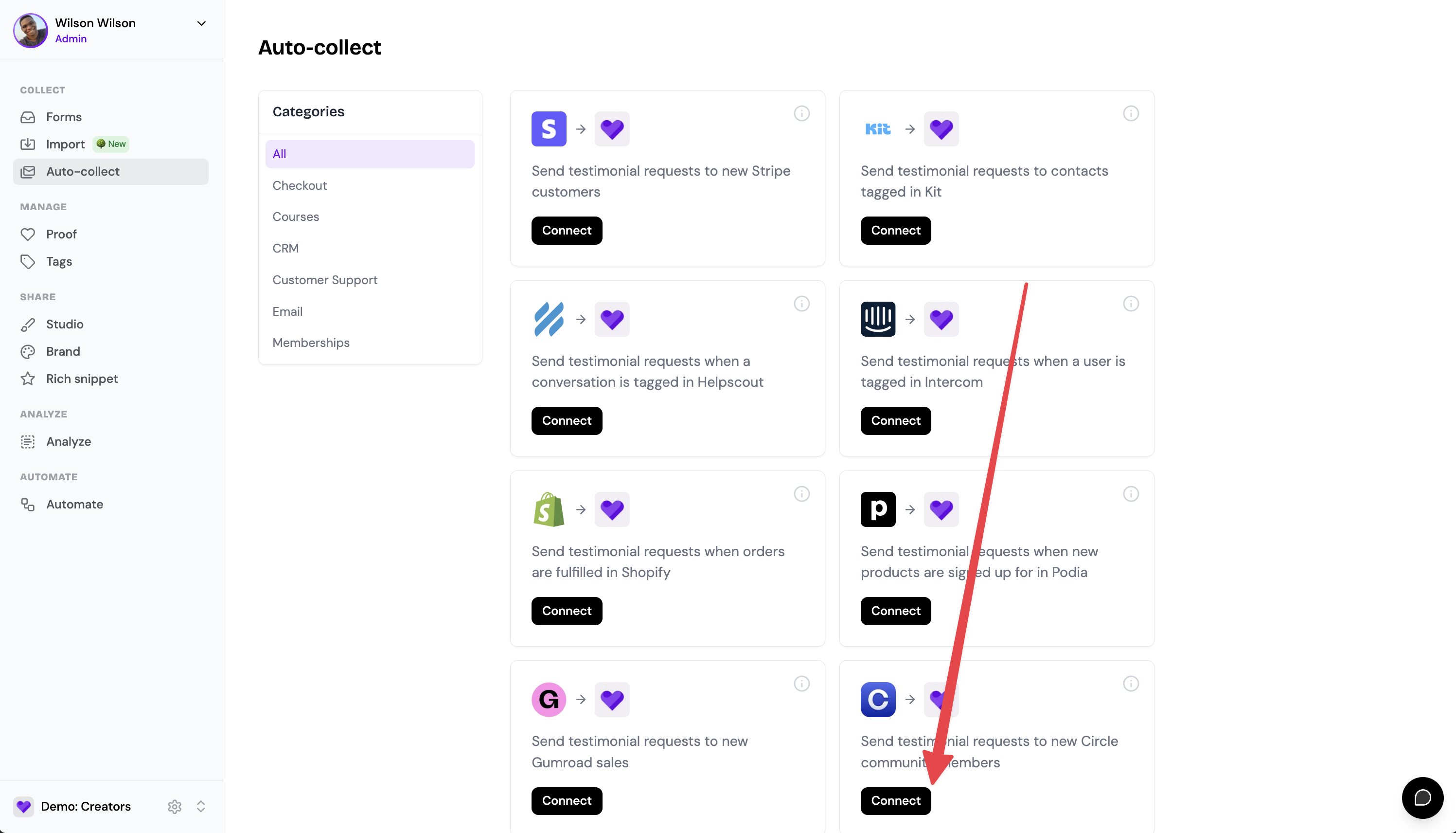Screen dimensions: 1456x833
Task: Open info icon on Kit card
Action: click(1131, 113)
